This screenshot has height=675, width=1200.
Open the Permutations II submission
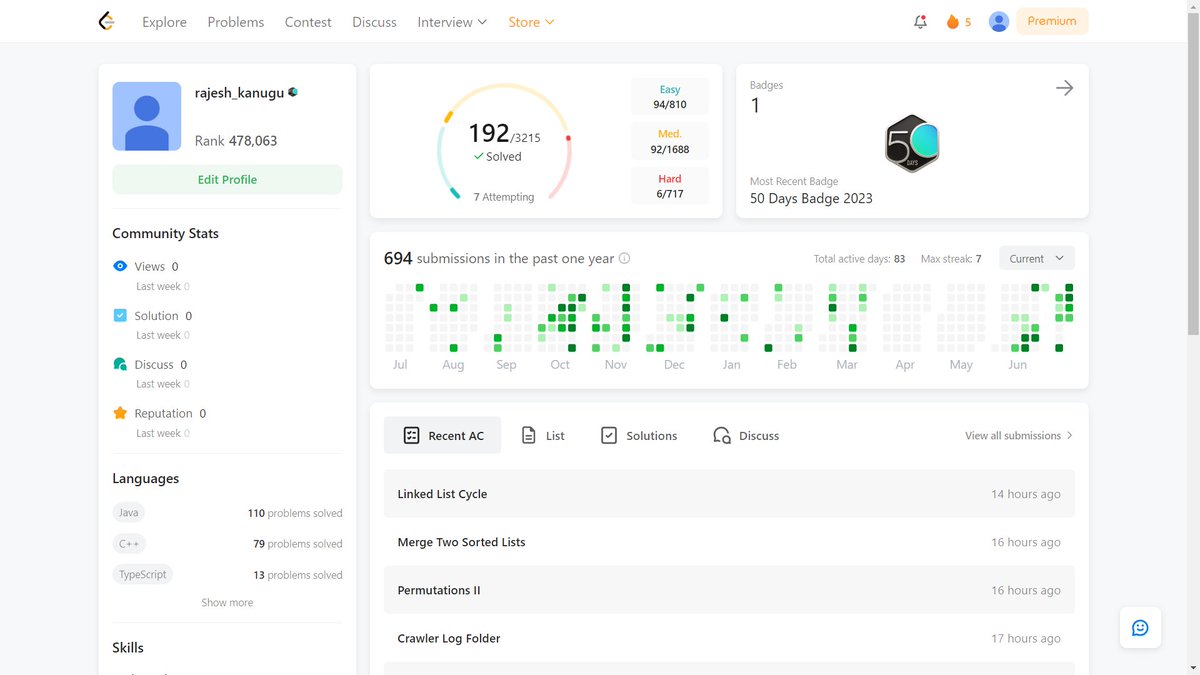pyautogui.click(x=729, y=590)
